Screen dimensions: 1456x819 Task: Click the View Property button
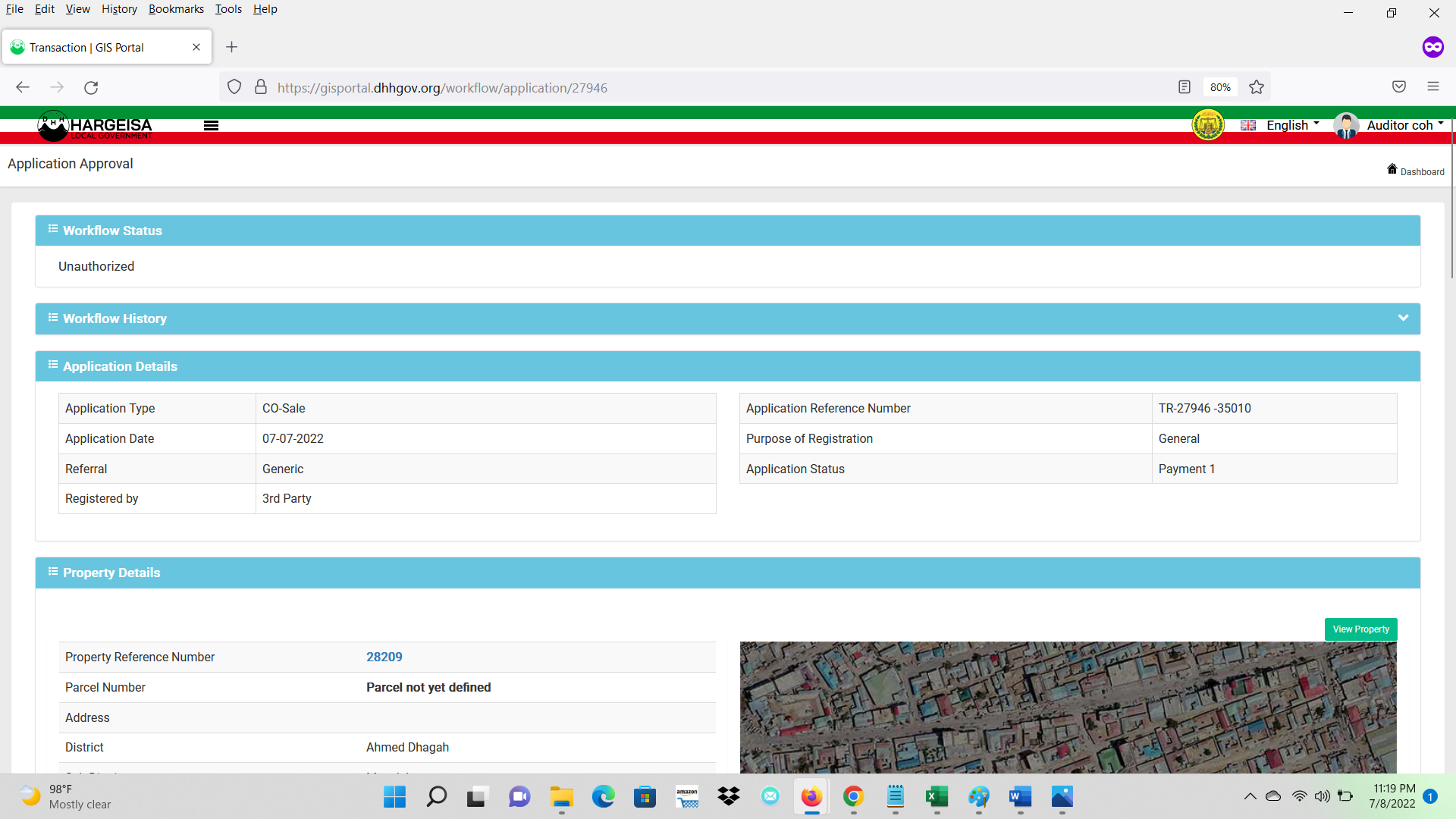coord(1361,629)
